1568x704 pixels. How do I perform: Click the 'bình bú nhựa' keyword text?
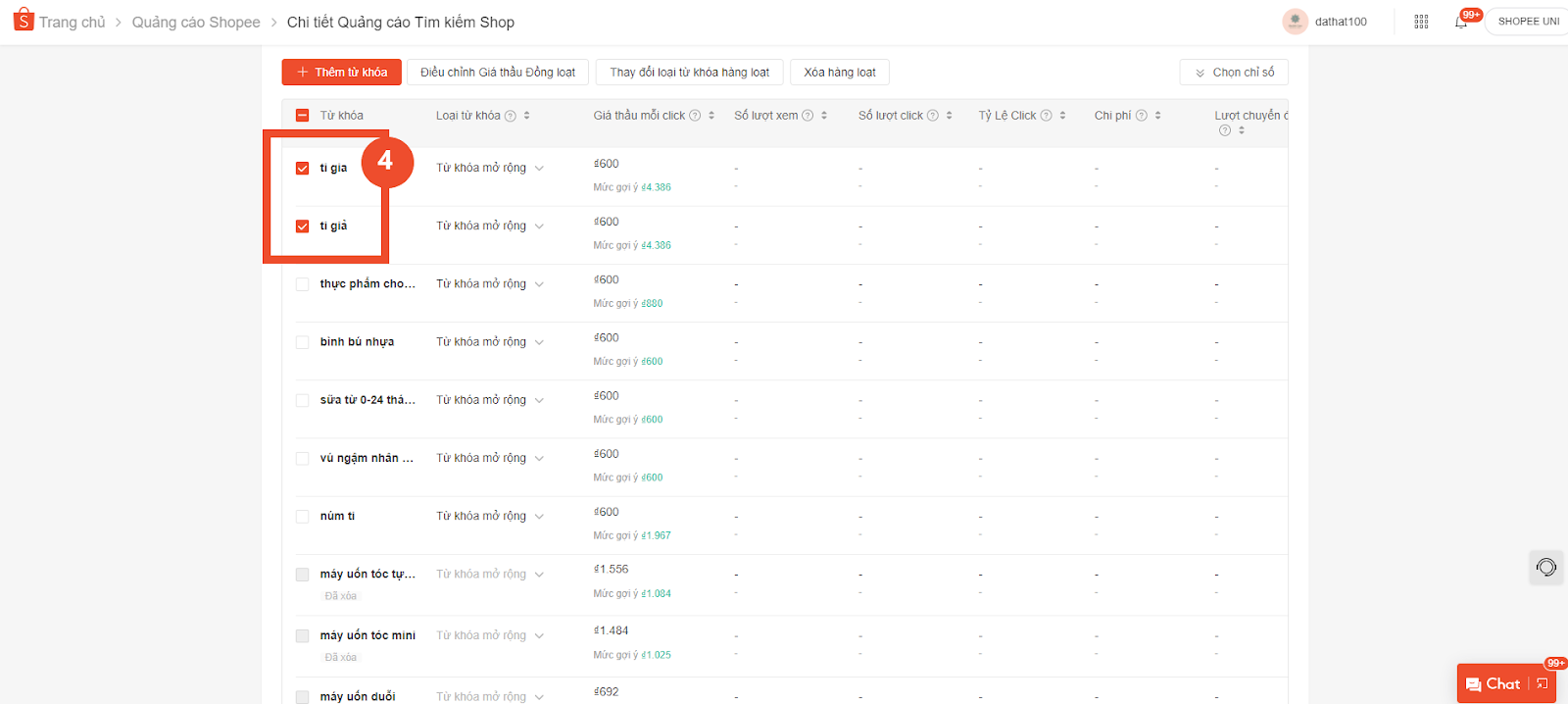coord(357,342)
